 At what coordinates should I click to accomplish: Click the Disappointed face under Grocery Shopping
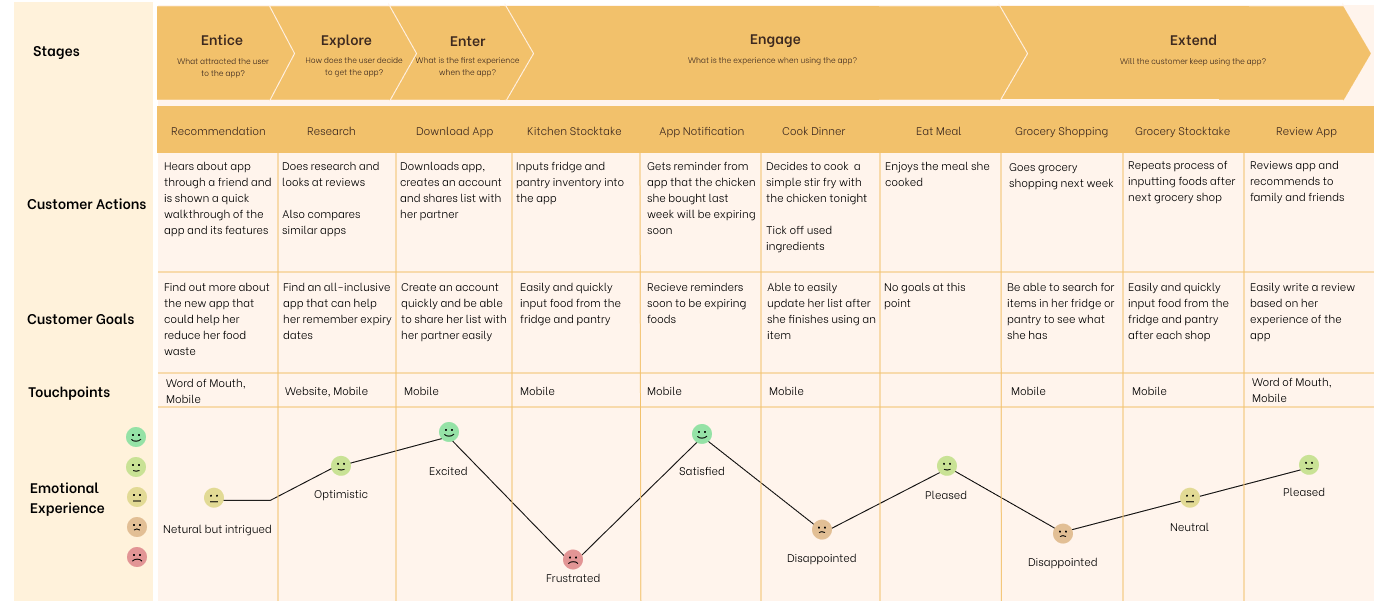pyautogui.click(x=1063, y=534)
